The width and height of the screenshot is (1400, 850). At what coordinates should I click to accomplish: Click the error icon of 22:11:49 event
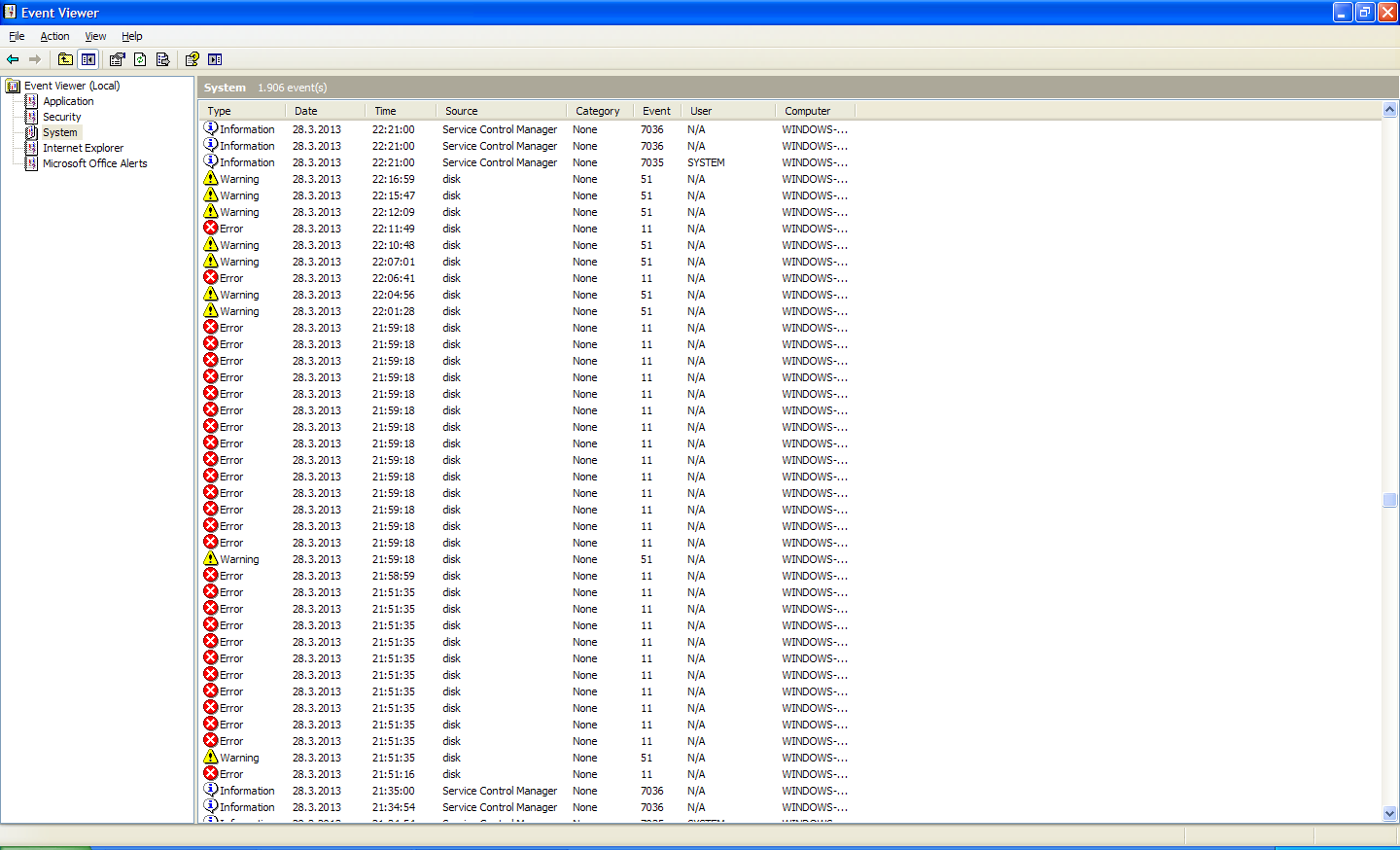tap(210, 229)
